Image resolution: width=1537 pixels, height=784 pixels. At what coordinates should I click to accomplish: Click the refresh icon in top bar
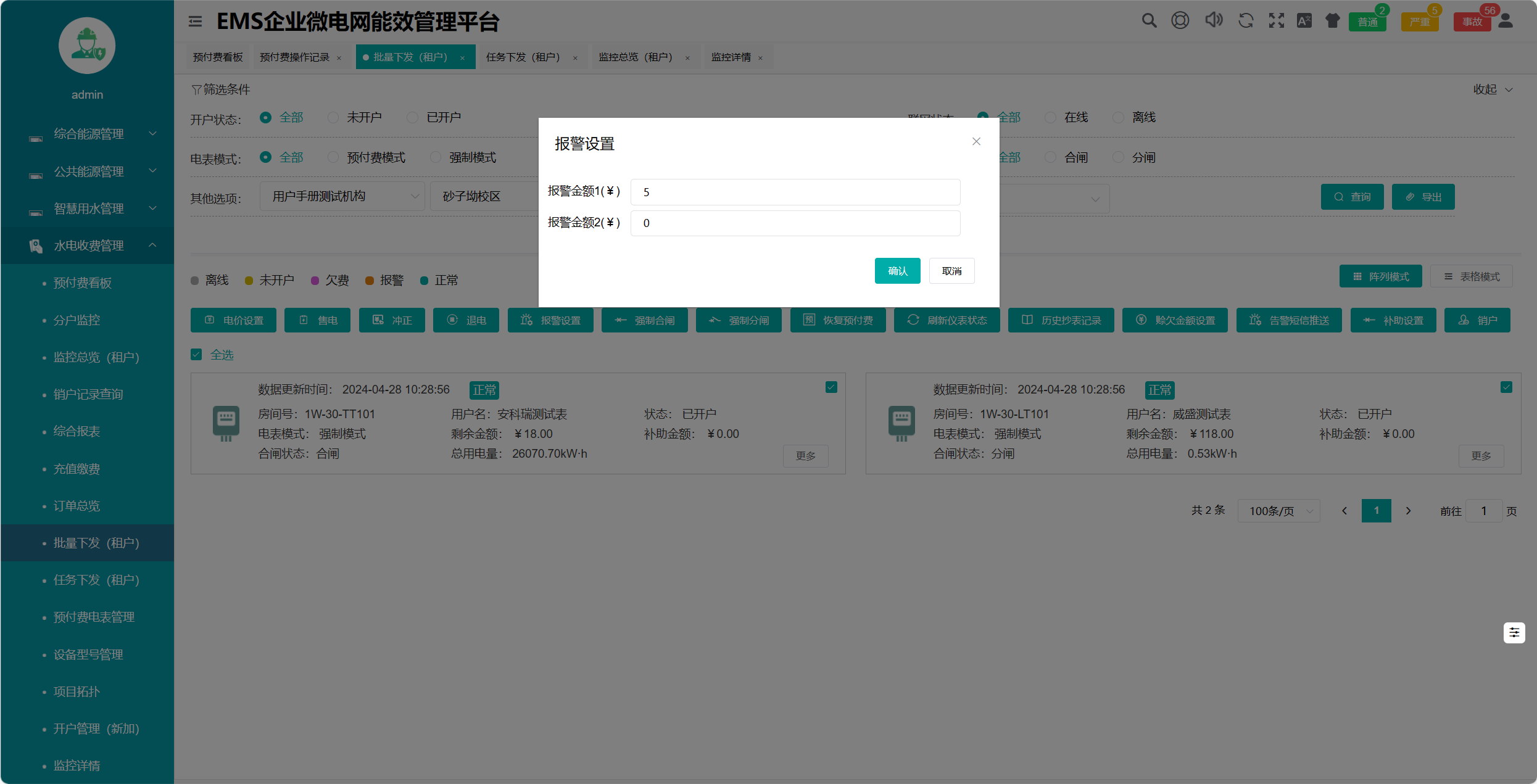1246,21
